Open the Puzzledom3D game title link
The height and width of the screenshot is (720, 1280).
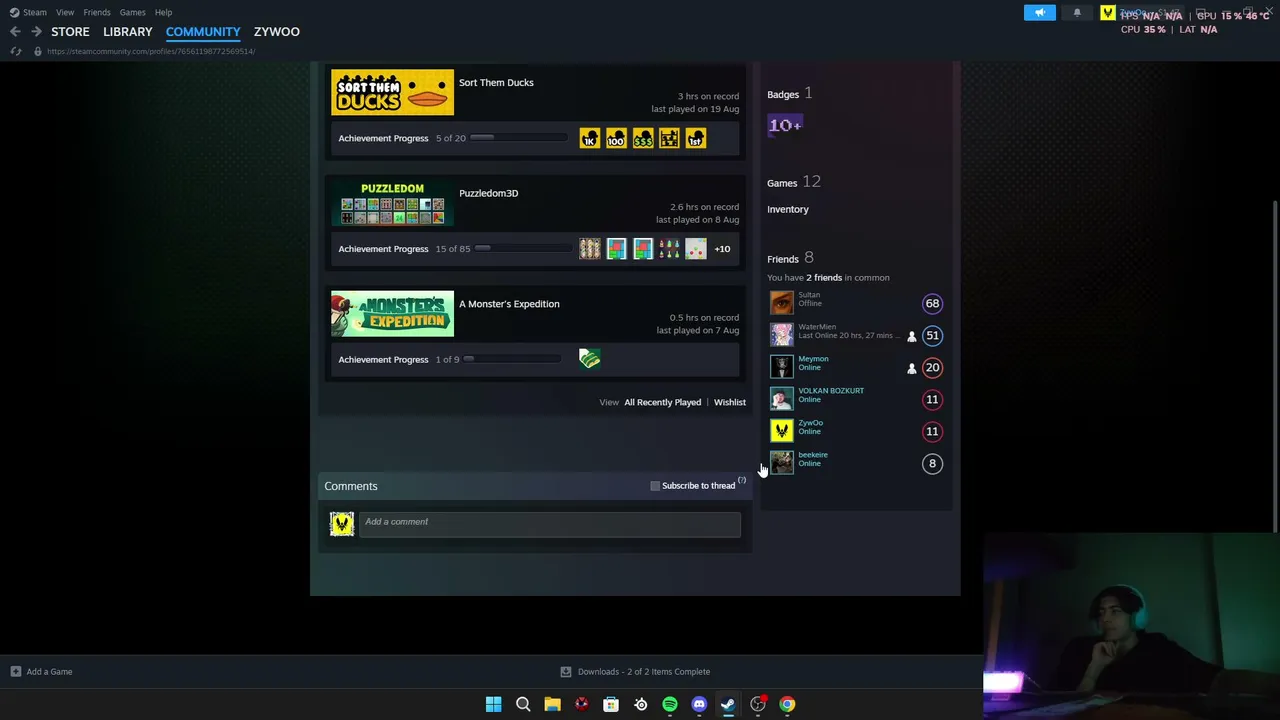pyautogui.click(x=489, y=193)
